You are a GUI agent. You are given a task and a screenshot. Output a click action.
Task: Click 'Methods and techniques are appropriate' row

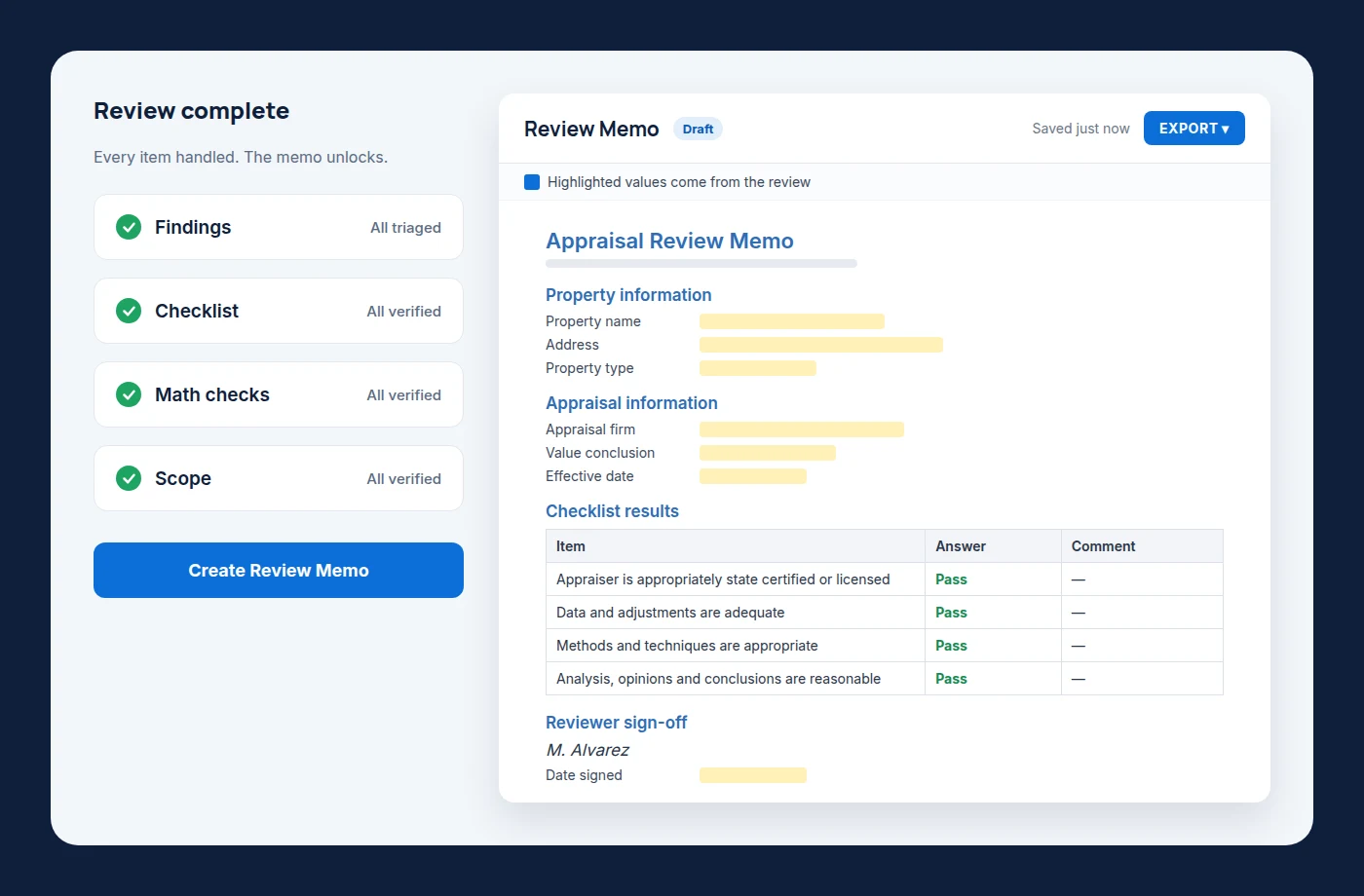[x=885, y=646]
